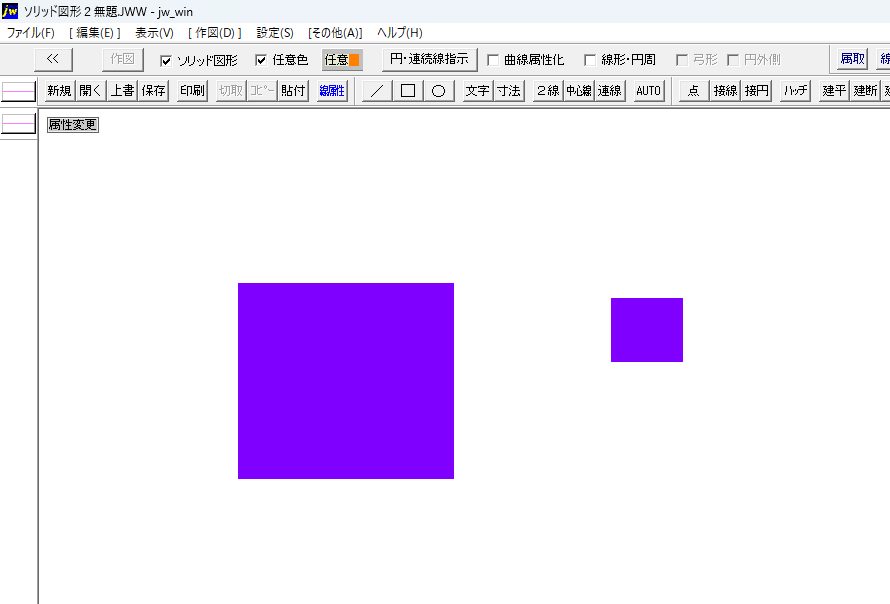890x604 pixels.
Task: Open the 設定(S) menu
Action: pos(275,33)
